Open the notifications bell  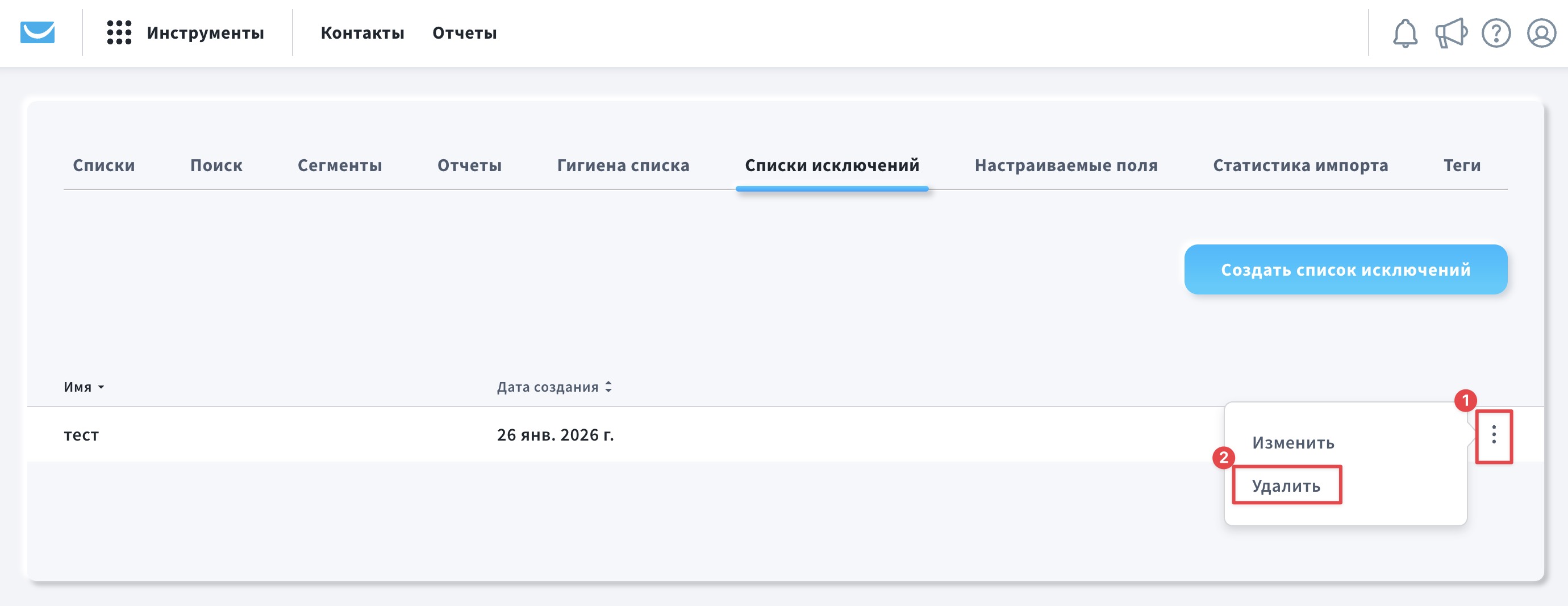pos(1404,33)
